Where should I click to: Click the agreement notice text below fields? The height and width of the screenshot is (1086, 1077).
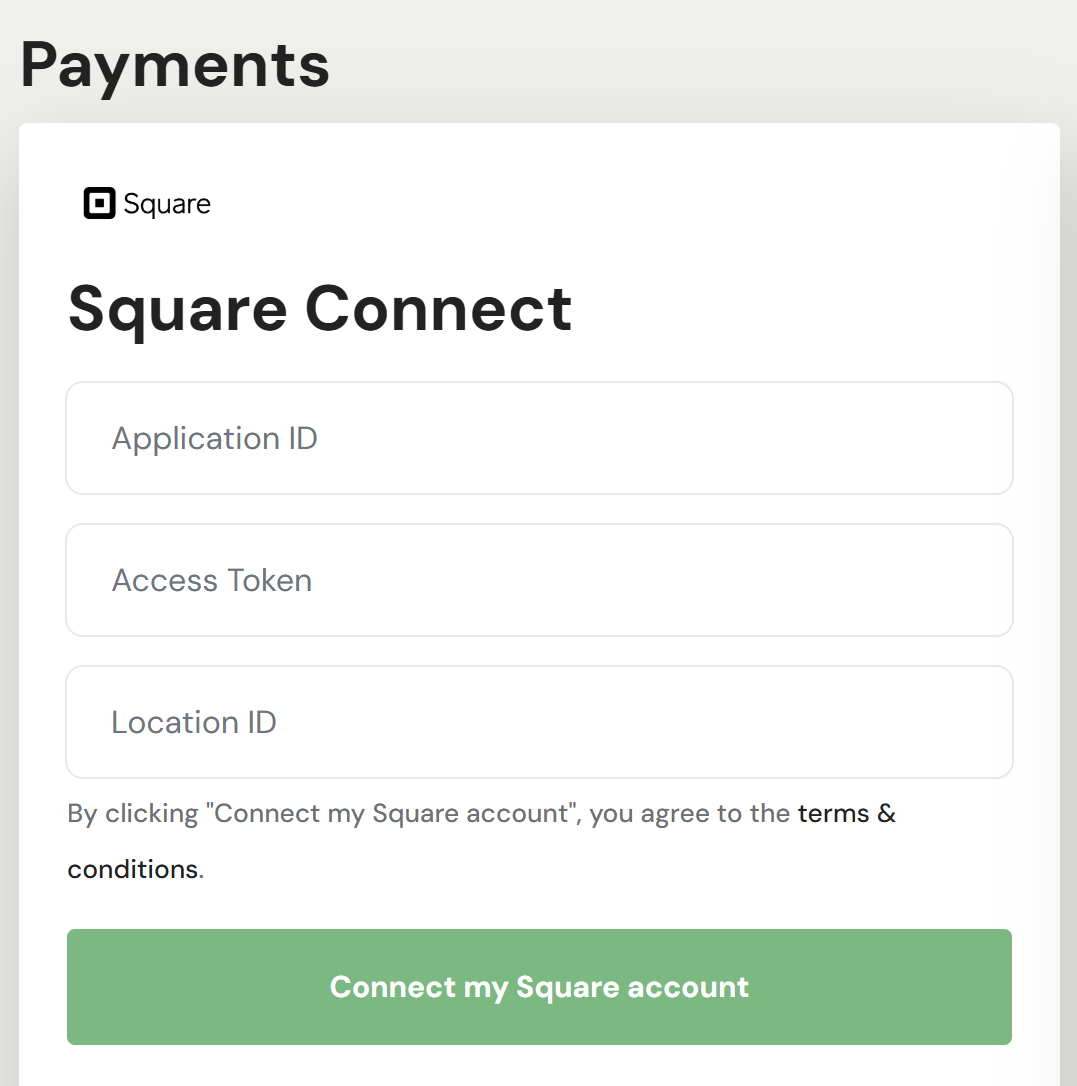click(430, 813)
